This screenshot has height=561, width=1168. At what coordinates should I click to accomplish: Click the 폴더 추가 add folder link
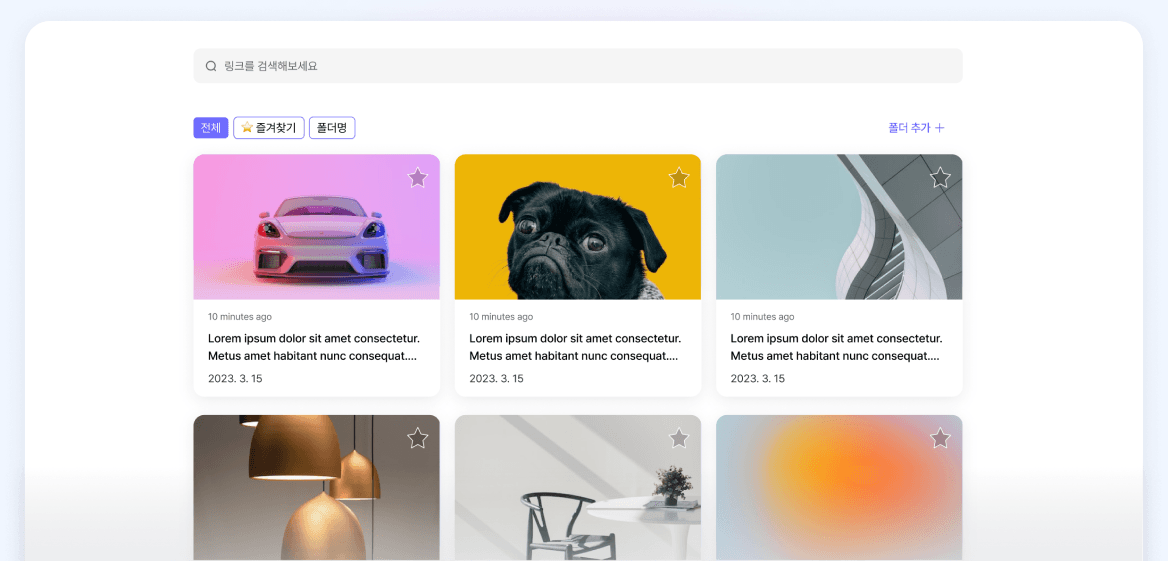(909, 128)
